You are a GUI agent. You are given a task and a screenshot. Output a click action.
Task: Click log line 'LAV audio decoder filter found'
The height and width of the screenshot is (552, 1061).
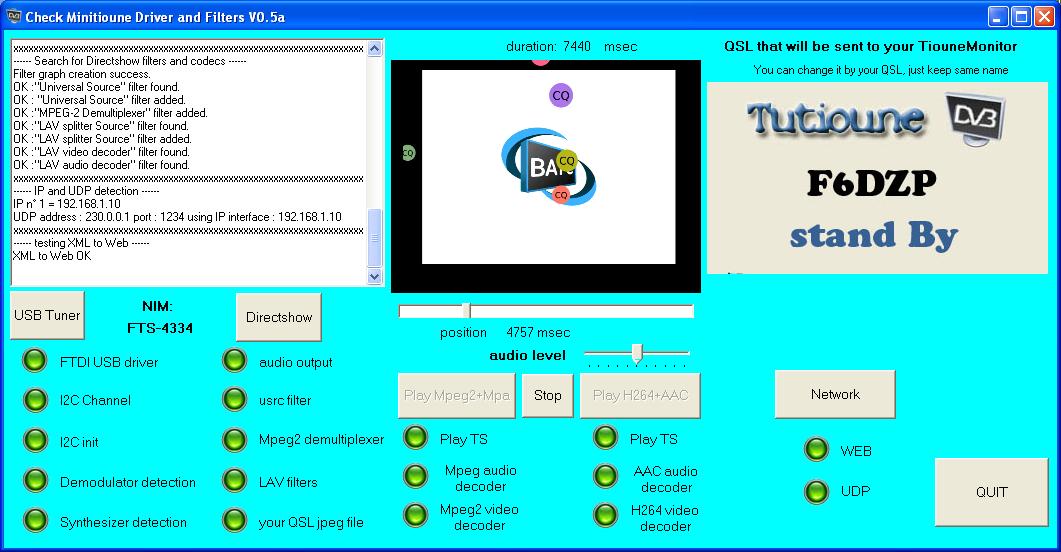[x=101, y=164]
